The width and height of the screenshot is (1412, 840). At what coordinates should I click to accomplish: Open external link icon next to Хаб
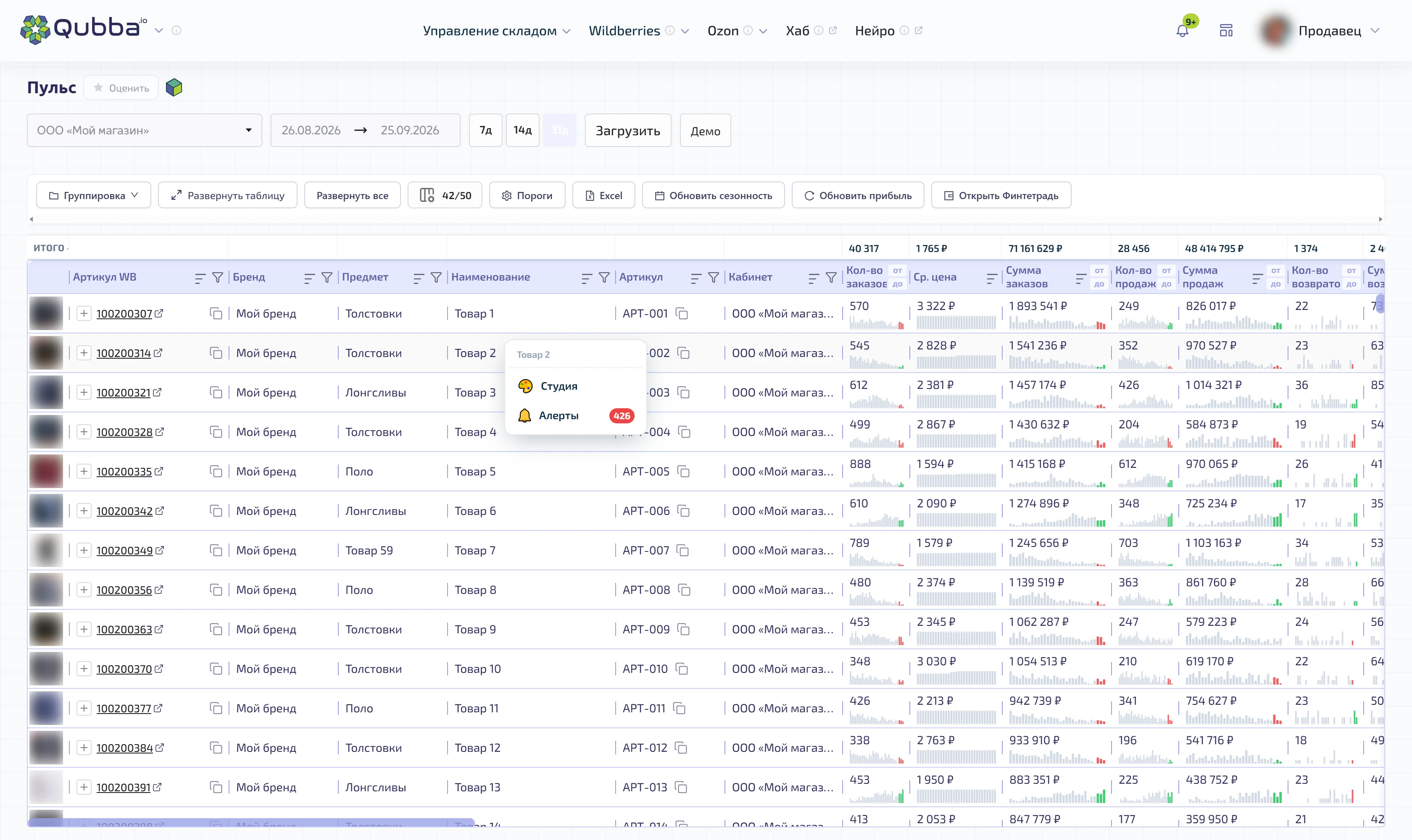(x=832, y=31)
